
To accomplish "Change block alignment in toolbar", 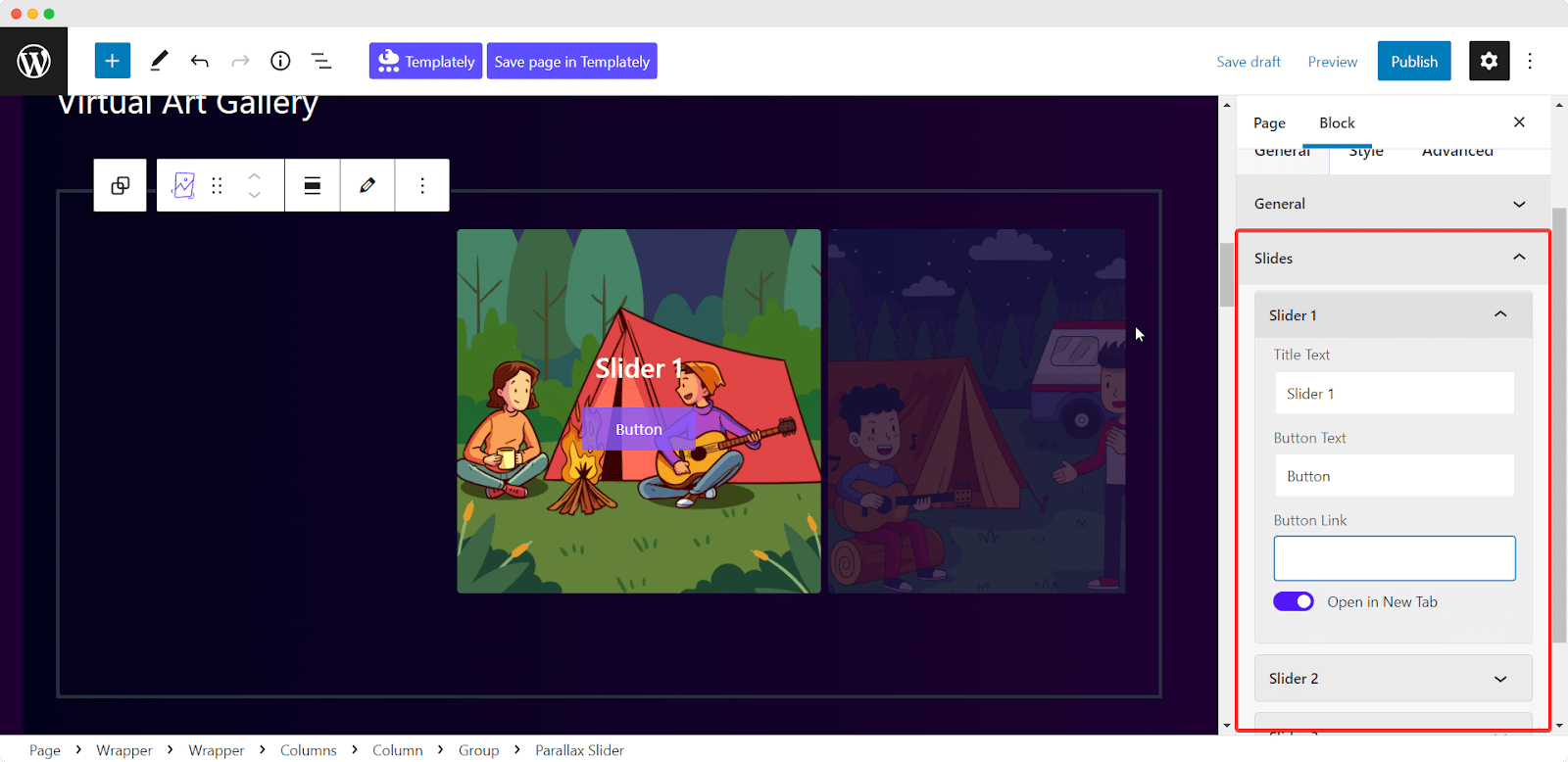I will coord(313,185).
